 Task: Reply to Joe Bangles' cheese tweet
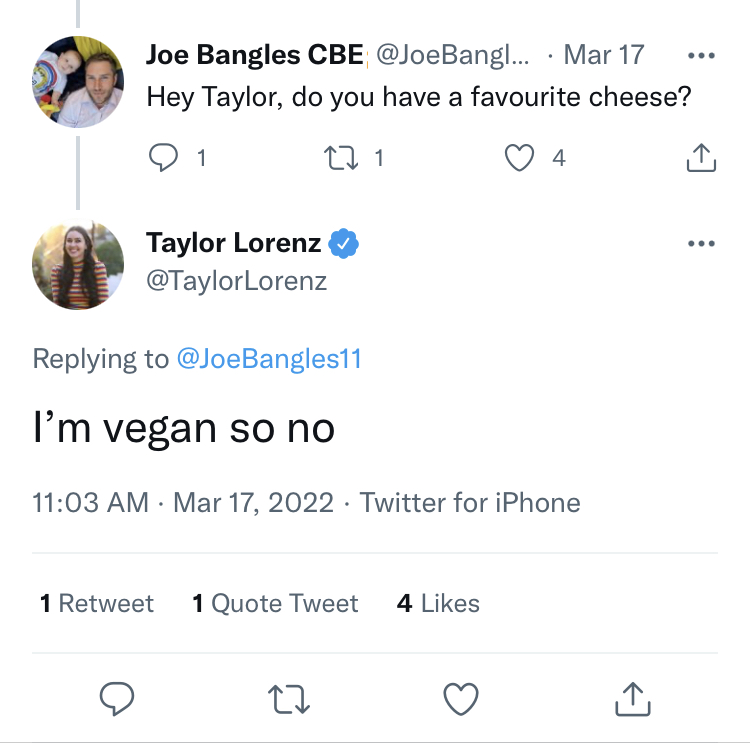pyautogui.click(x=163, y=157)
